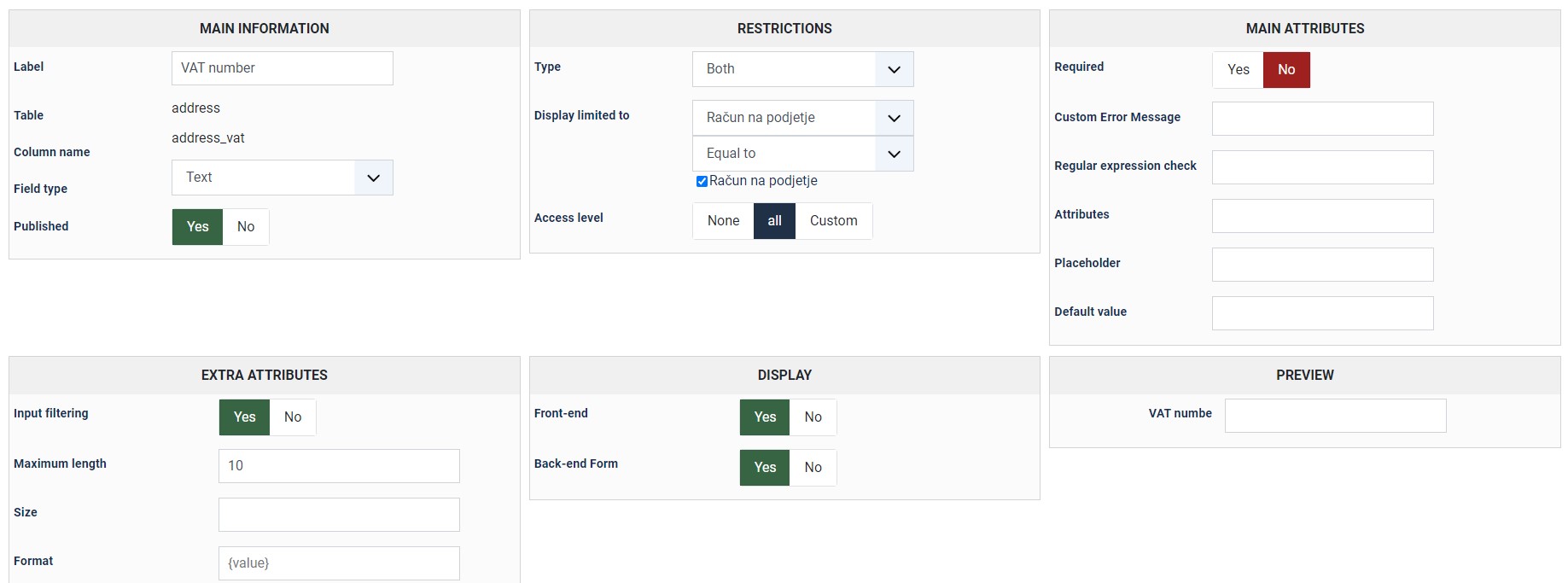This screenshot has width=1568, height=583.
Task: Click the VAT number preview field
Action: [1335, 416]
